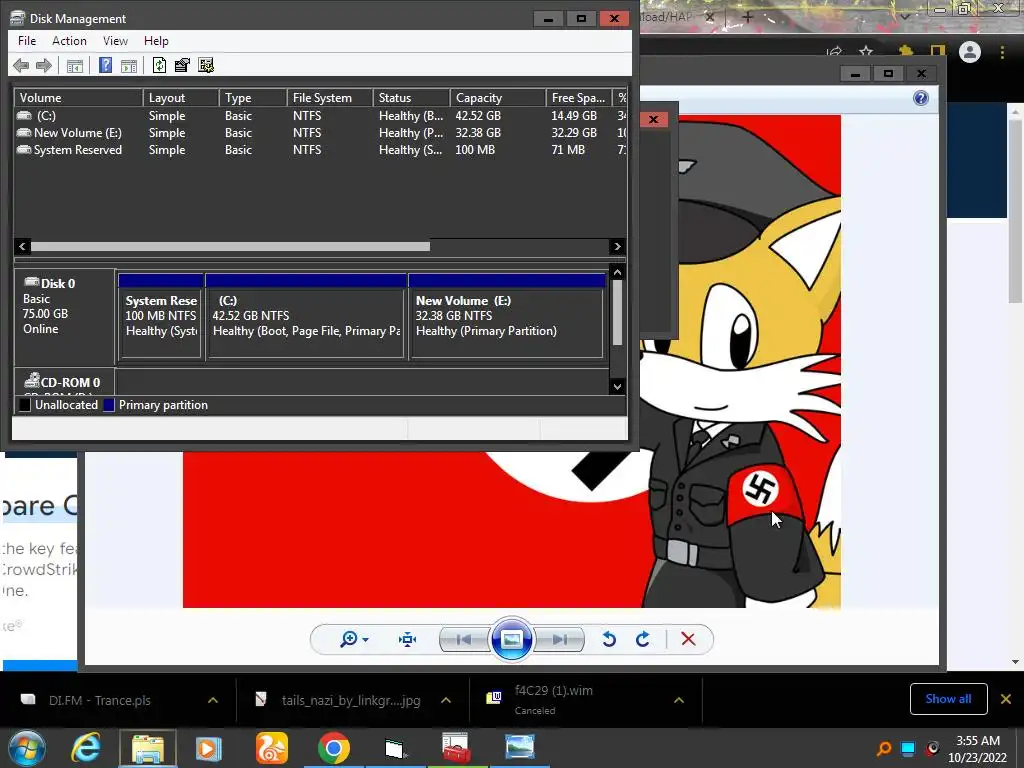The width and height of the screenshot is (1024, 768).
Task: Click the disk settings toolbar icon with gear
Action: 206,65
